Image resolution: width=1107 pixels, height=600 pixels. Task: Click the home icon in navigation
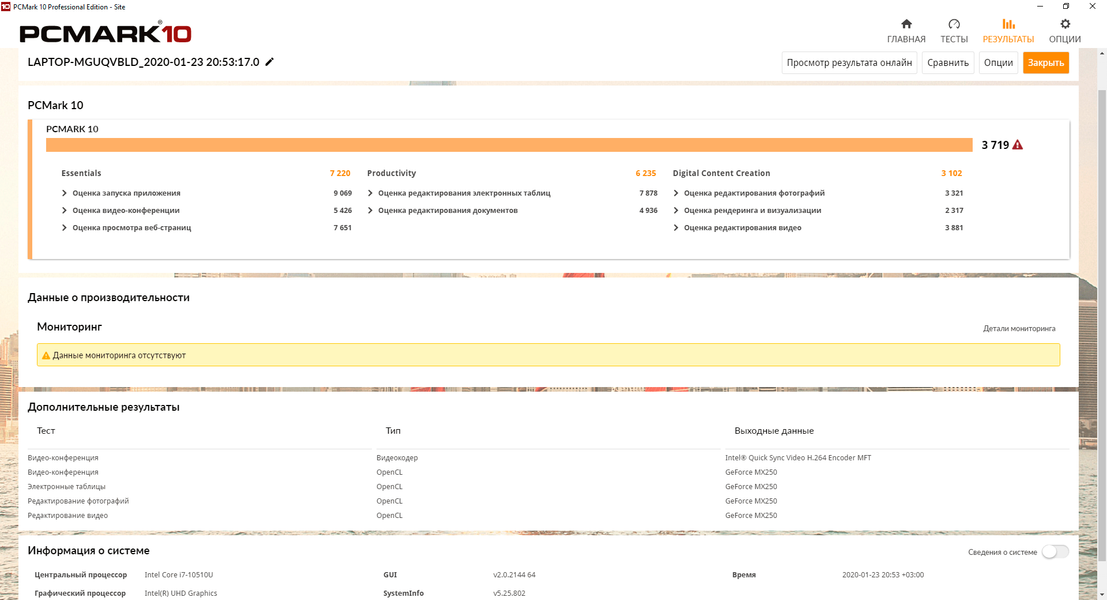click(x=906, y=24)
